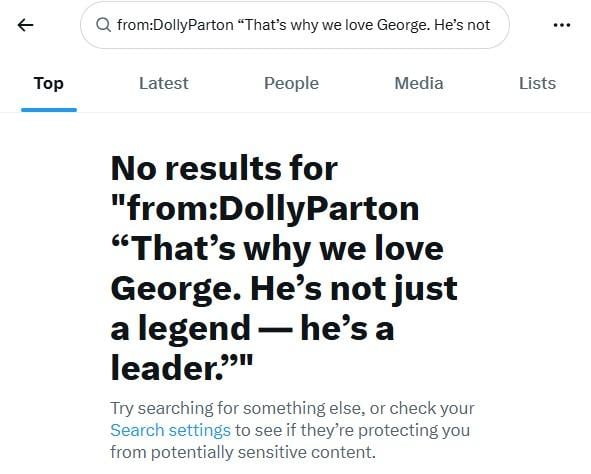Viewport: 591px width, 474px height.
Task: Open the Search settings link
Action: point(170,430)
